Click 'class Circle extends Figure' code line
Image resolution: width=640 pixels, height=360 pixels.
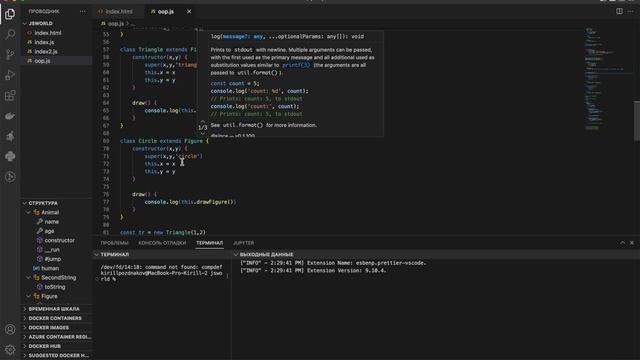(164, 141)
